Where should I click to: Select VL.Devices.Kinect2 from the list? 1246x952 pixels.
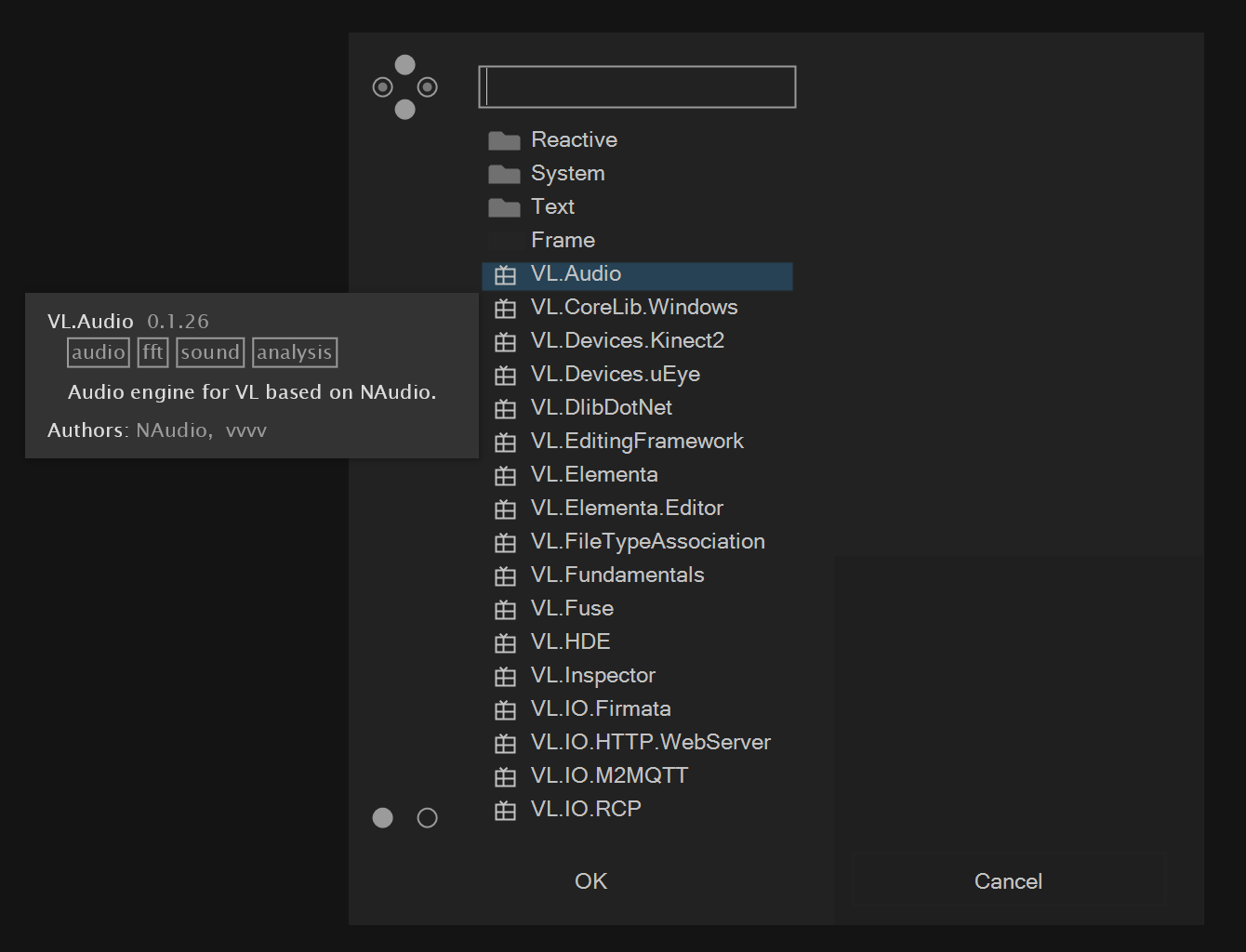click(627, 341)
